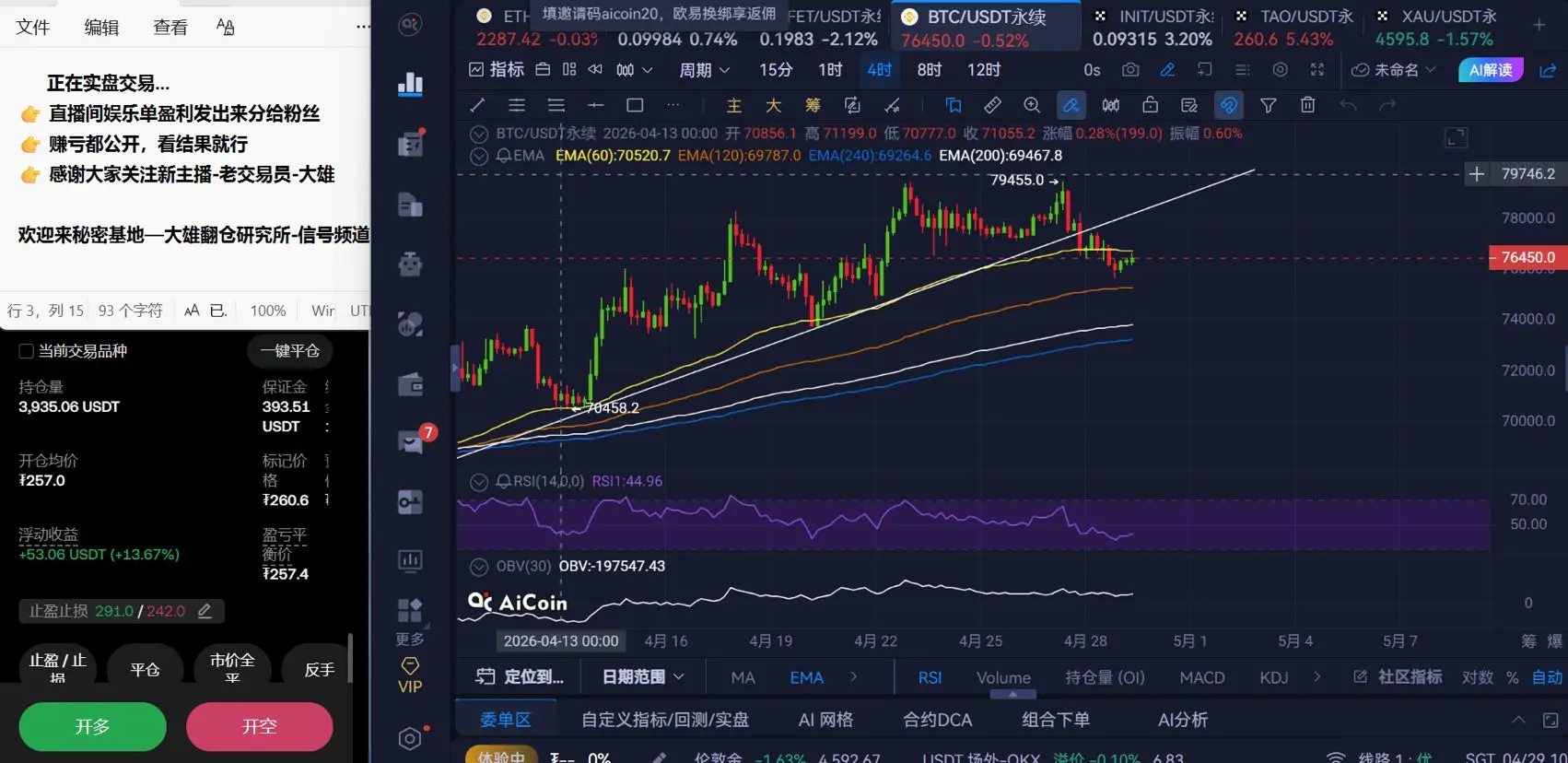Expand more main indicators after EMA
Viewport: 1568px width, 763px height.
tap(853, 677)
